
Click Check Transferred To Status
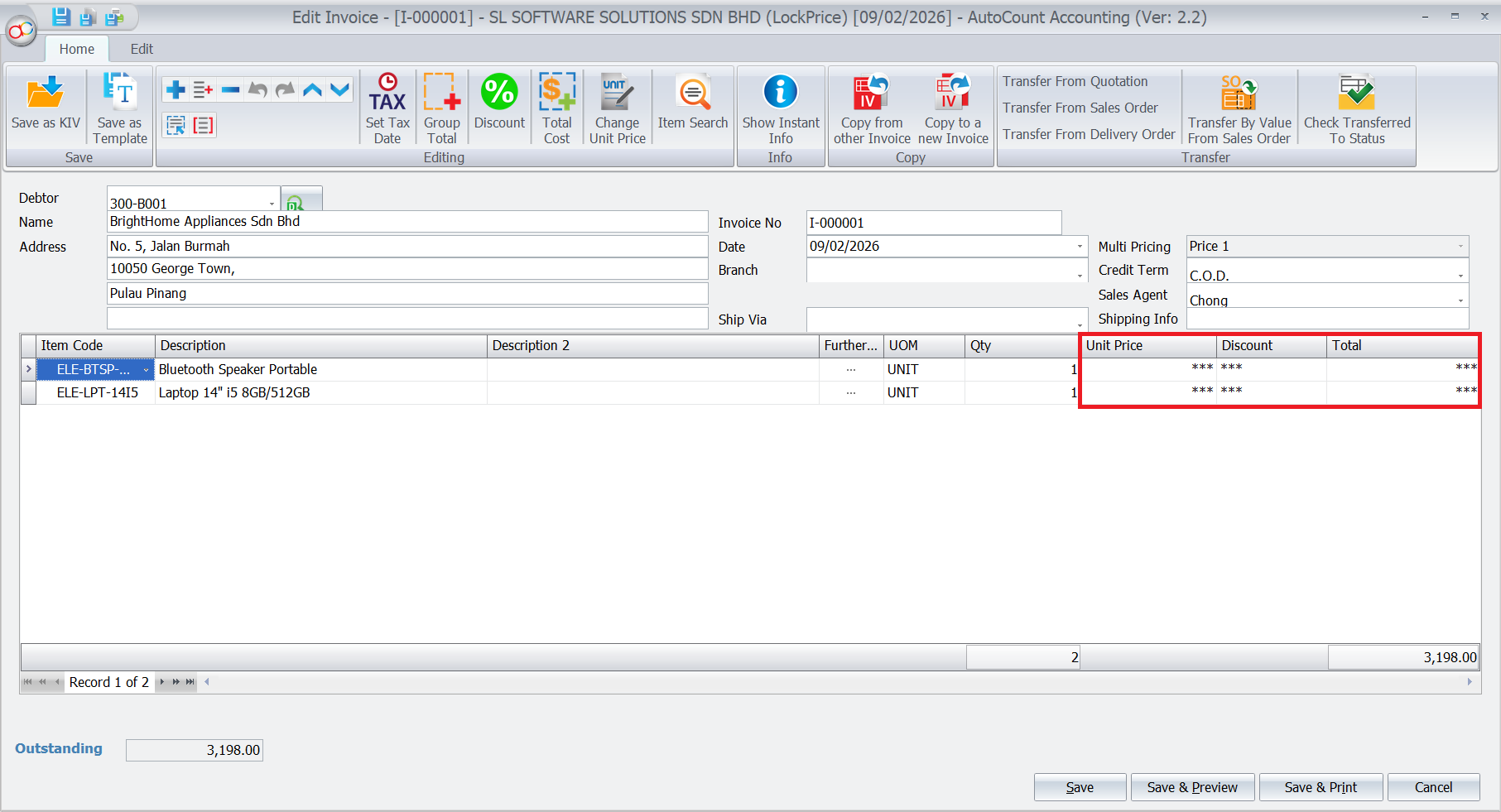[1356, 108]
